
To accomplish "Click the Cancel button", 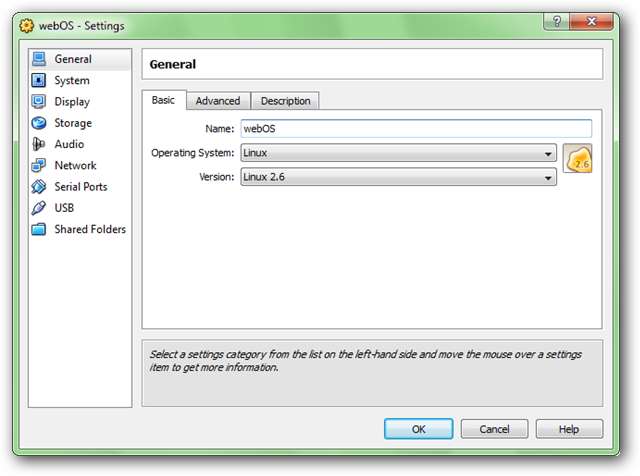I will (x=494, y=429).
